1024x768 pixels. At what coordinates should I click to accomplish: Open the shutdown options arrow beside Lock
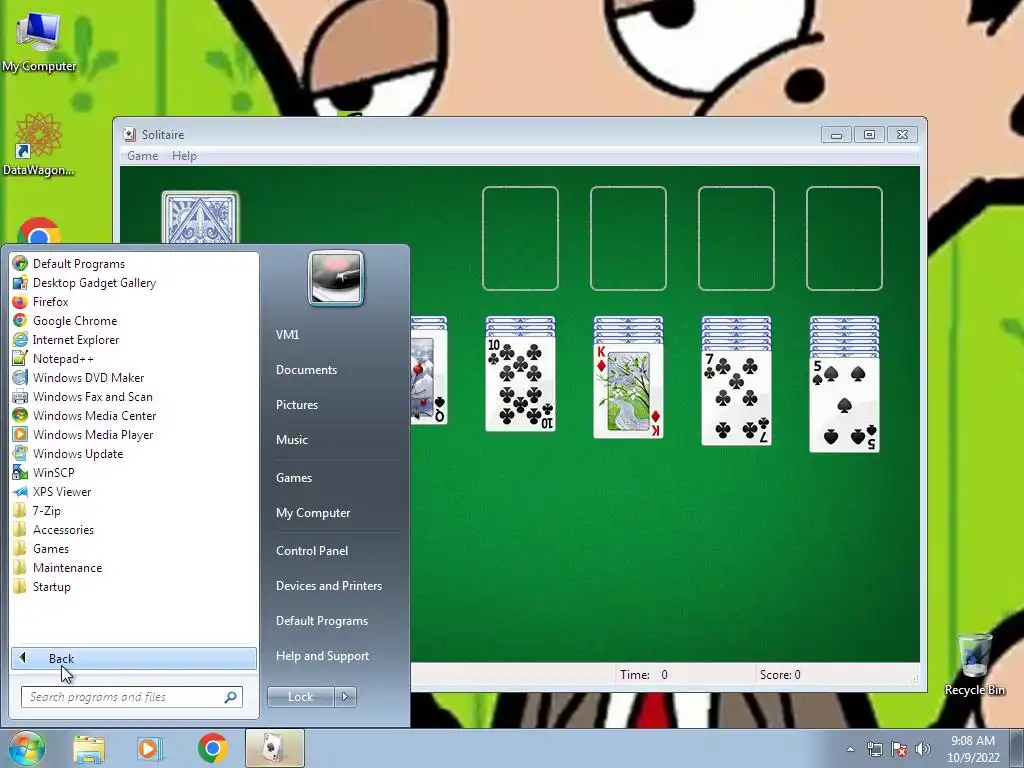coord(345,697)
